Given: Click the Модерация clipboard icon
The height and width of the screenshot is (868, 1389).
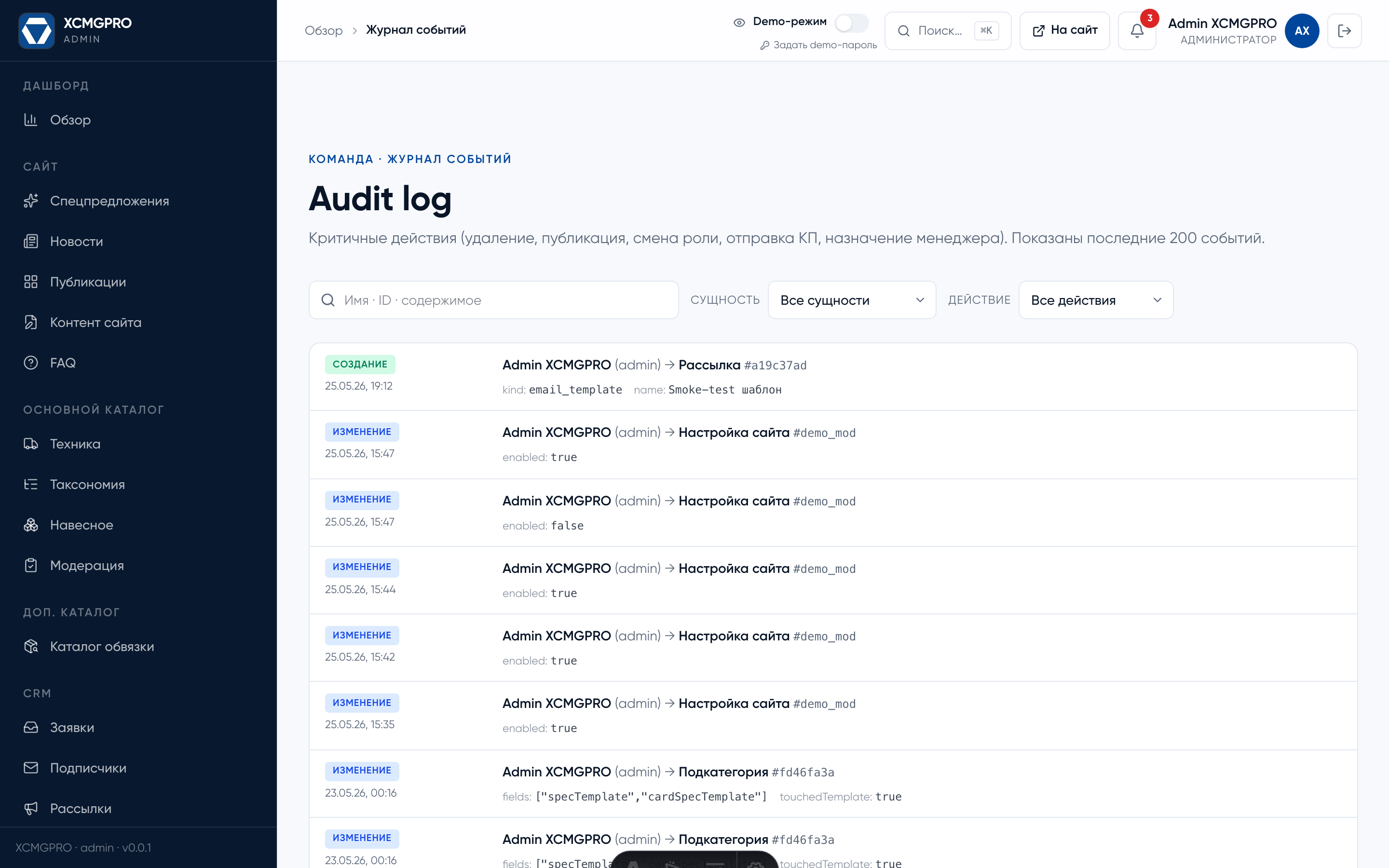Looking at the screenshot, I should click(x=31, y=566).
